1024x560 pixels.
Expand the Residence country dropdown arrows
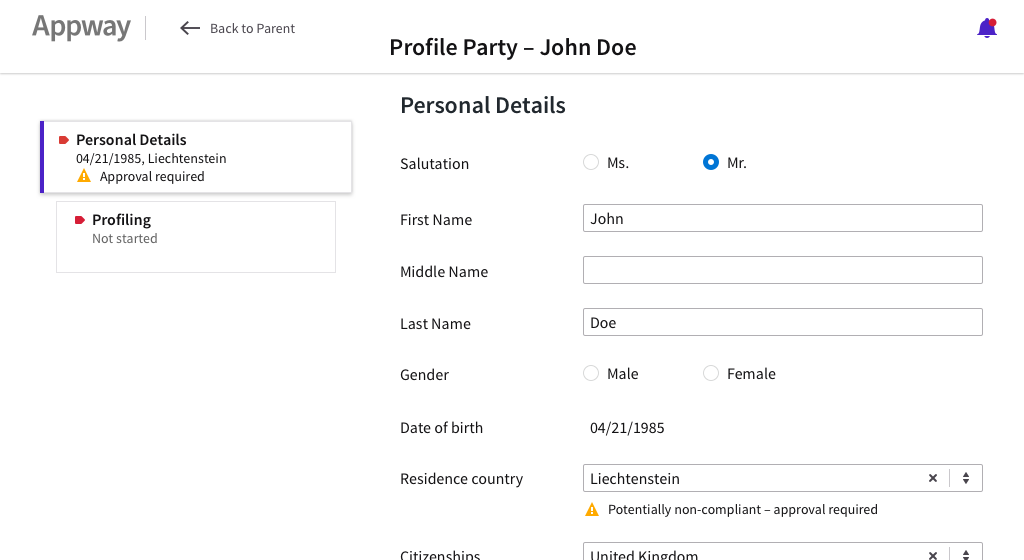click(x=966, y=478)
